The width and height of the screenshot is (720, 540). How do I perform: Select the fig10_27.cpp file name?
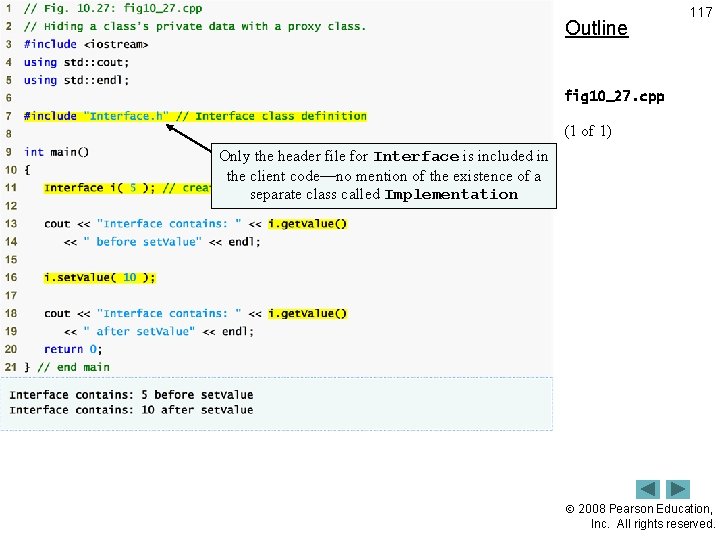[614, 96]
